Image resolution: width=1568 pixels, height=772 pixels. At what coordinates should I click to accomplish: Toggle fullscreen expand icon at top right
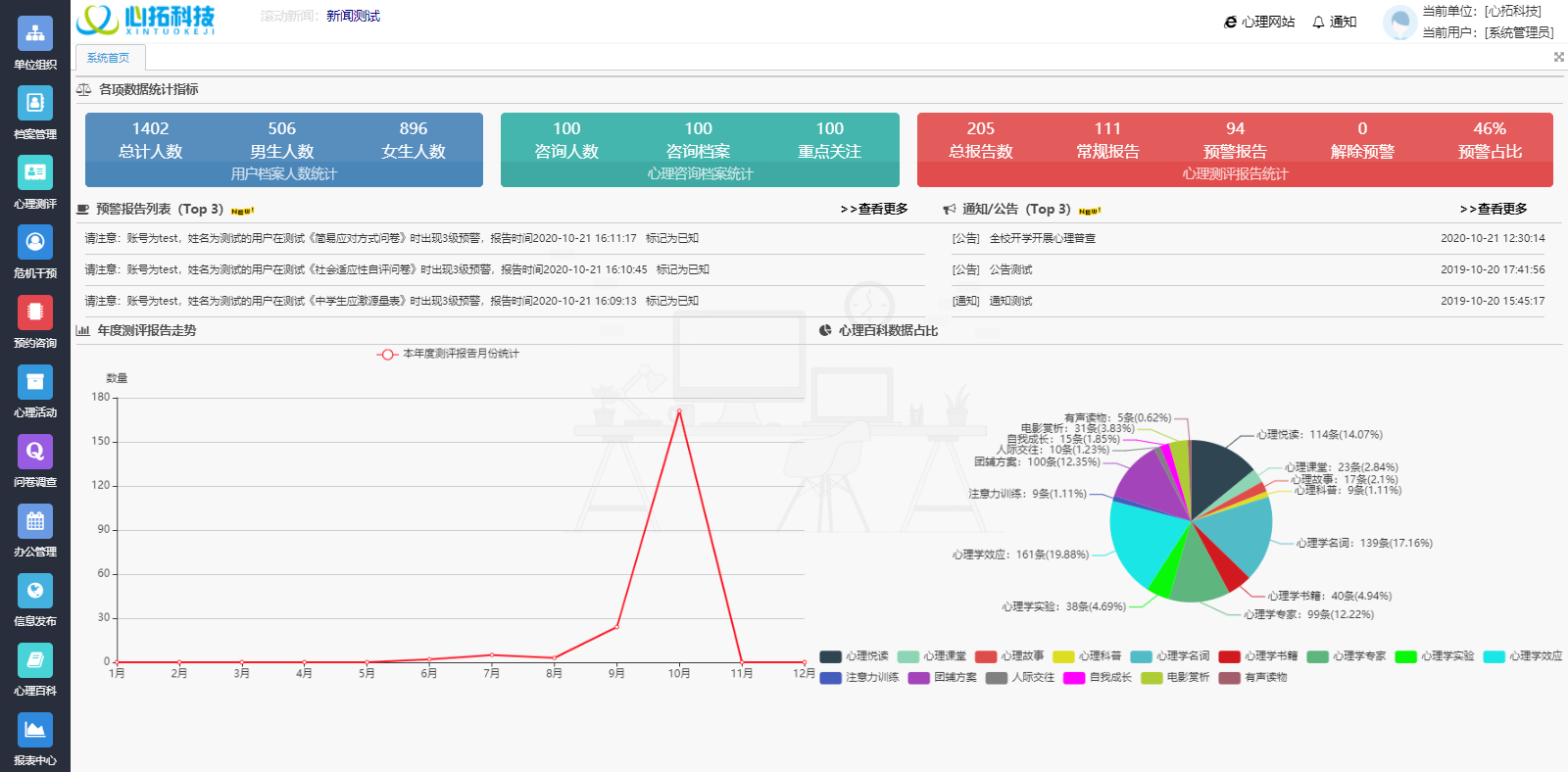tap(1558, 57)
